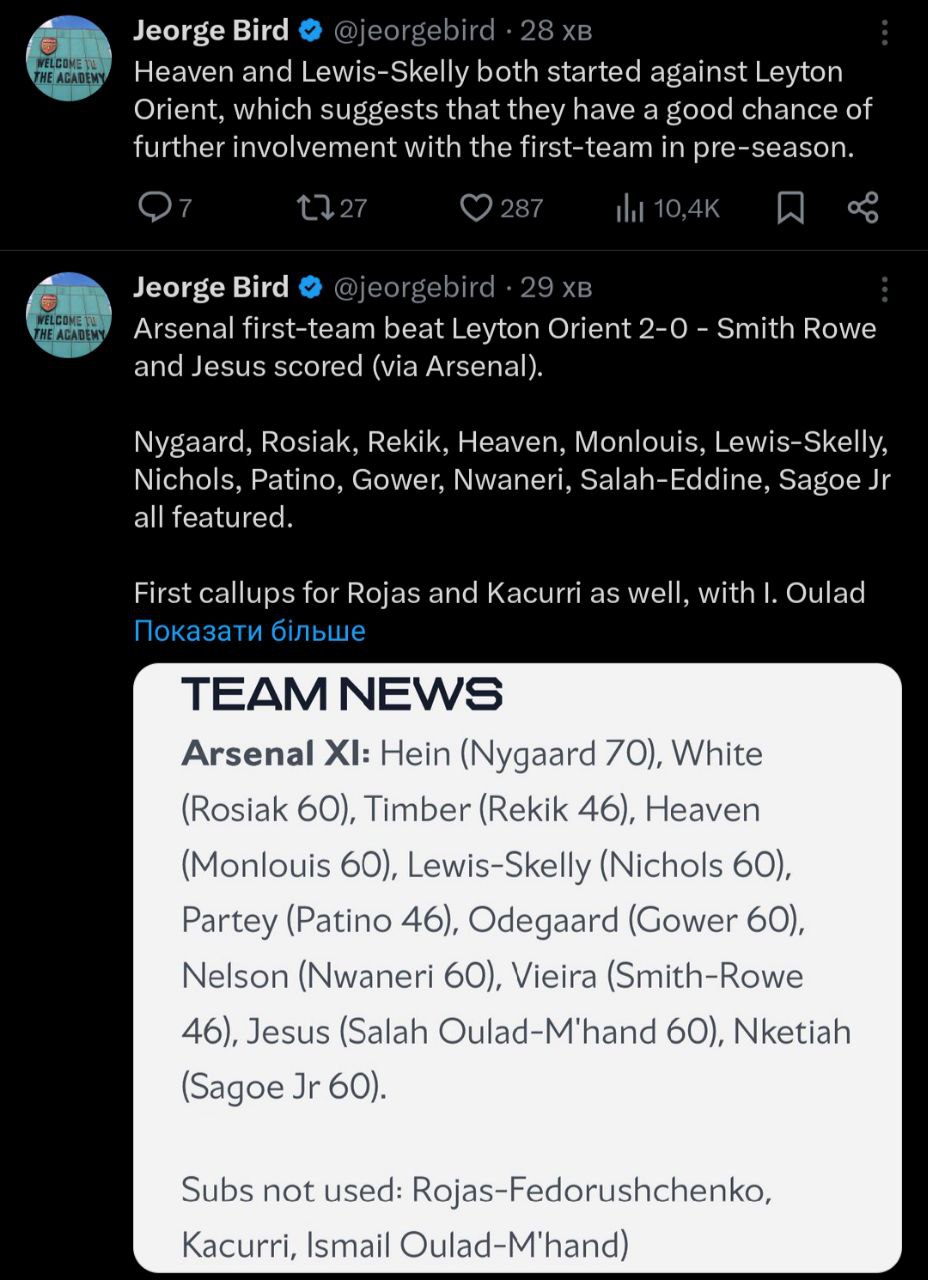The width and height of the screenshot is (928, 1280).
Task: Open Jeorge Bird avatar on second tweet
Action: [x=68, y=315]
